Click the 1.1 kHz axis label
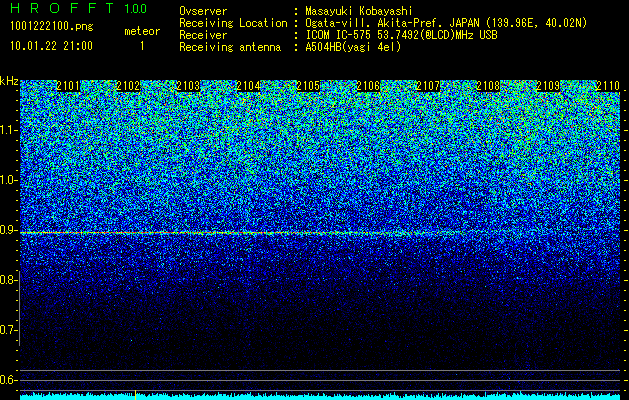629x400 pixels. (9, 130)
